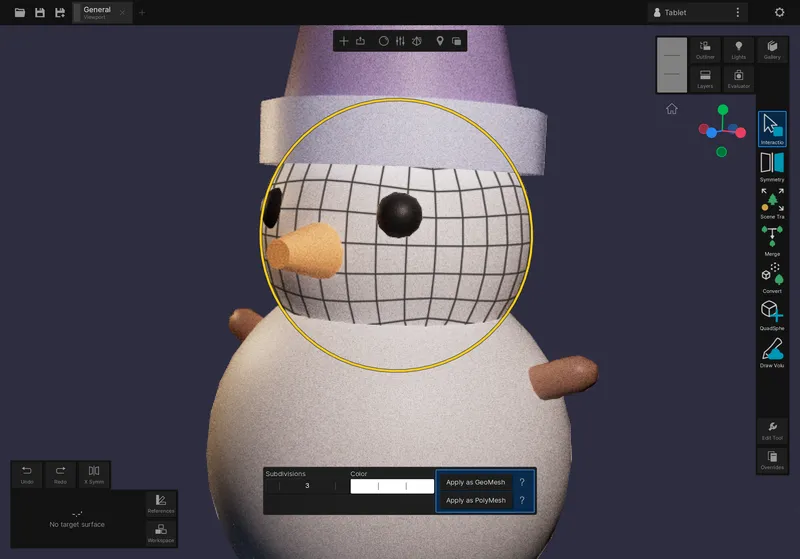Click the Subdivisions value field
Screen dimensions: 800x559
tap(307, 486)
